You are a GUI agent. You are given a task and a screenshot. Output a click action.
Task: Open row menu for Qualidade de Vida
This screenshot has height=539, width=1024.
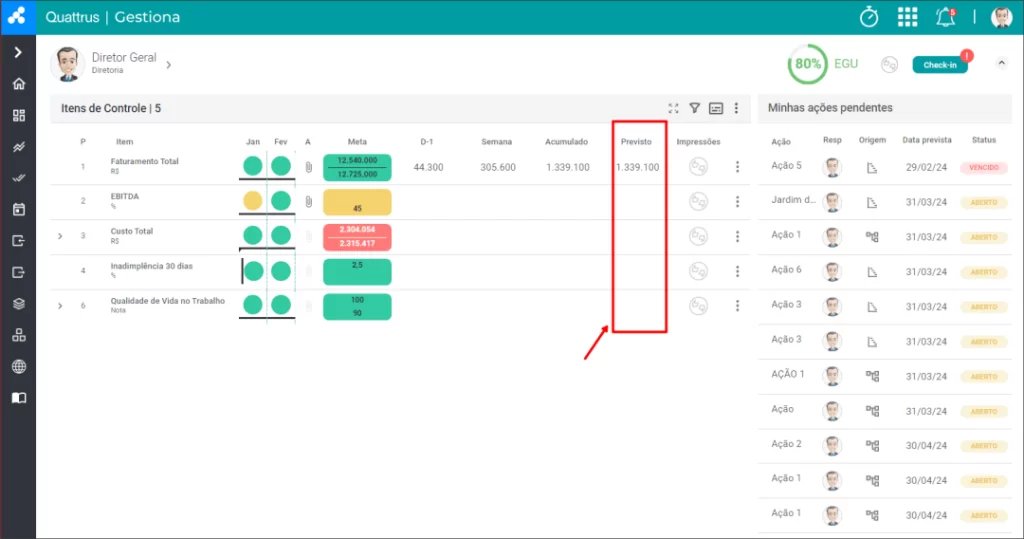coord(737,306)
